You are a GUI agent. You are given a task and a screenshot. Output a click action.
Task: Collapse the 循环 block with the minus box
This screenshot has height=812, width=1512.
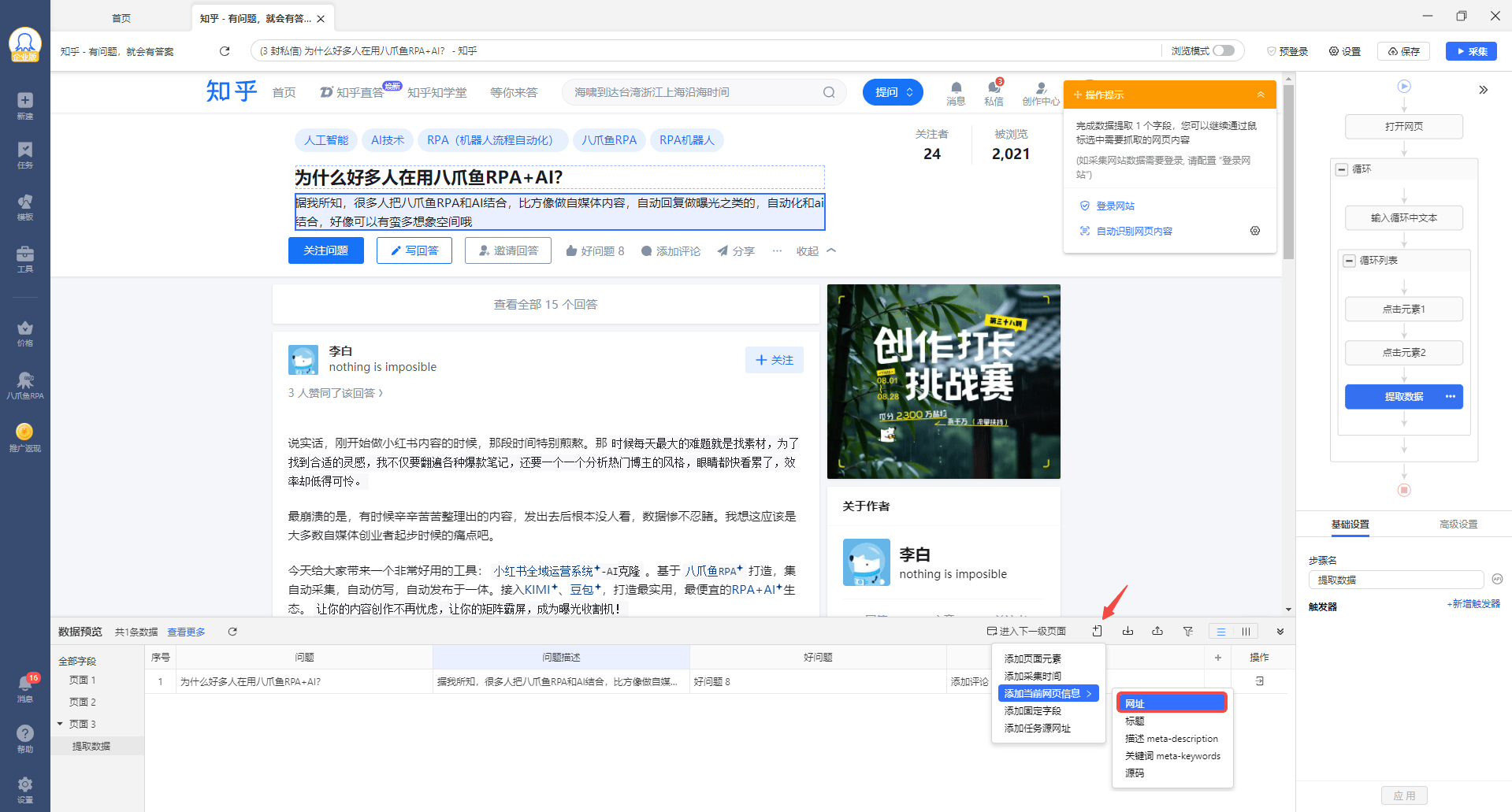pyautogui.click(x=1342, y=169)
